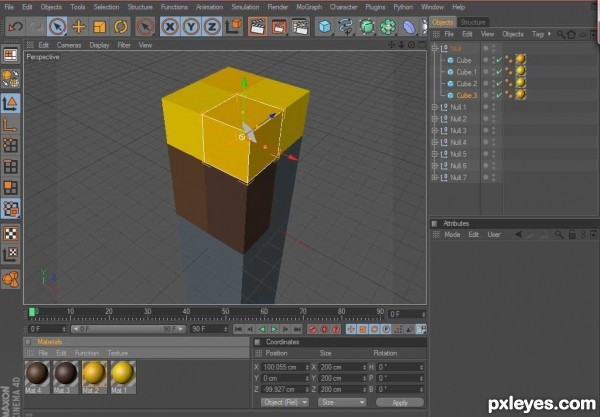Open the Materials Texture menu
Screen dimensions: 600x417
pos(117,353)
